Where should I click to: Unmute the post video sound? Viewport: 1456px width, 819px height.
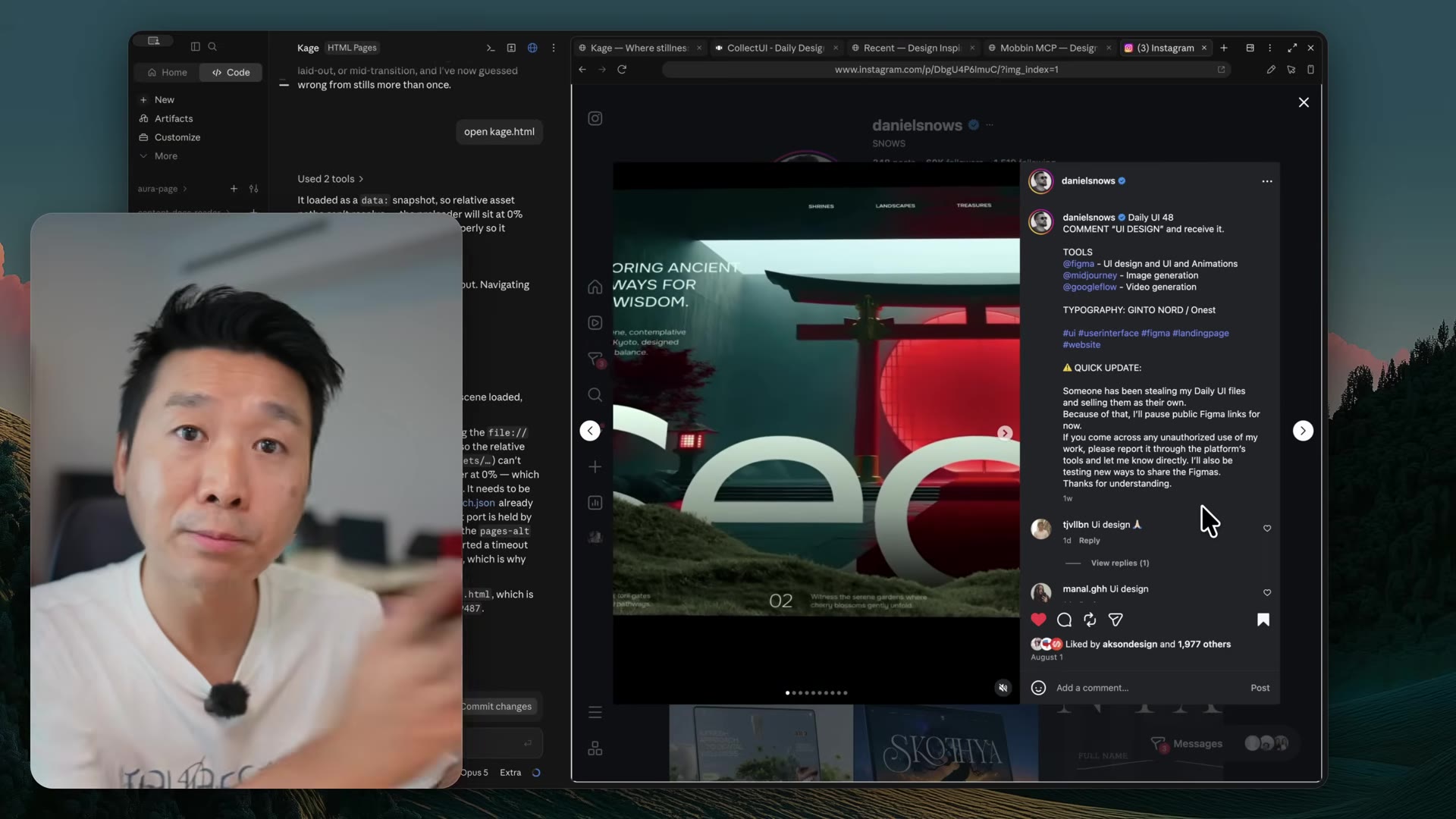coord(1003,688)
